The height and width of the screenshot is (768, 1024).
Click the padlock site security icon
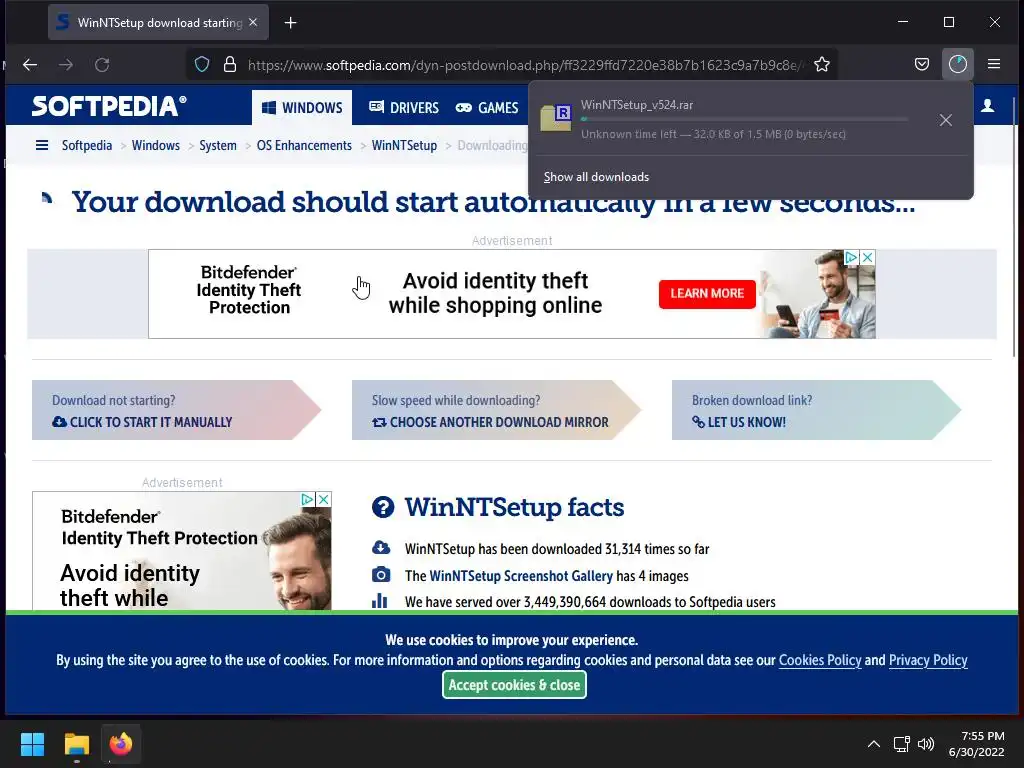[230, 65]
